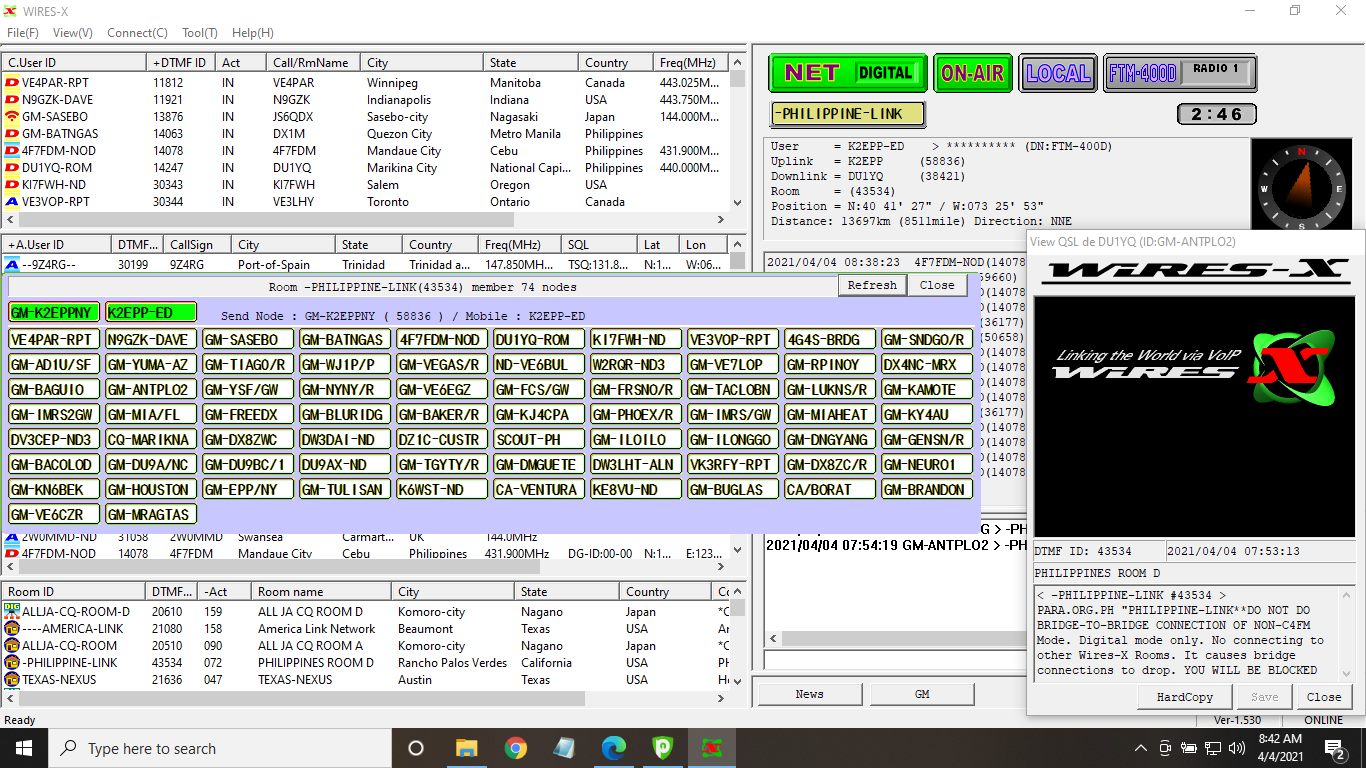Click the compass direction icon
1366x768 pixels.
click(1301, 187)
